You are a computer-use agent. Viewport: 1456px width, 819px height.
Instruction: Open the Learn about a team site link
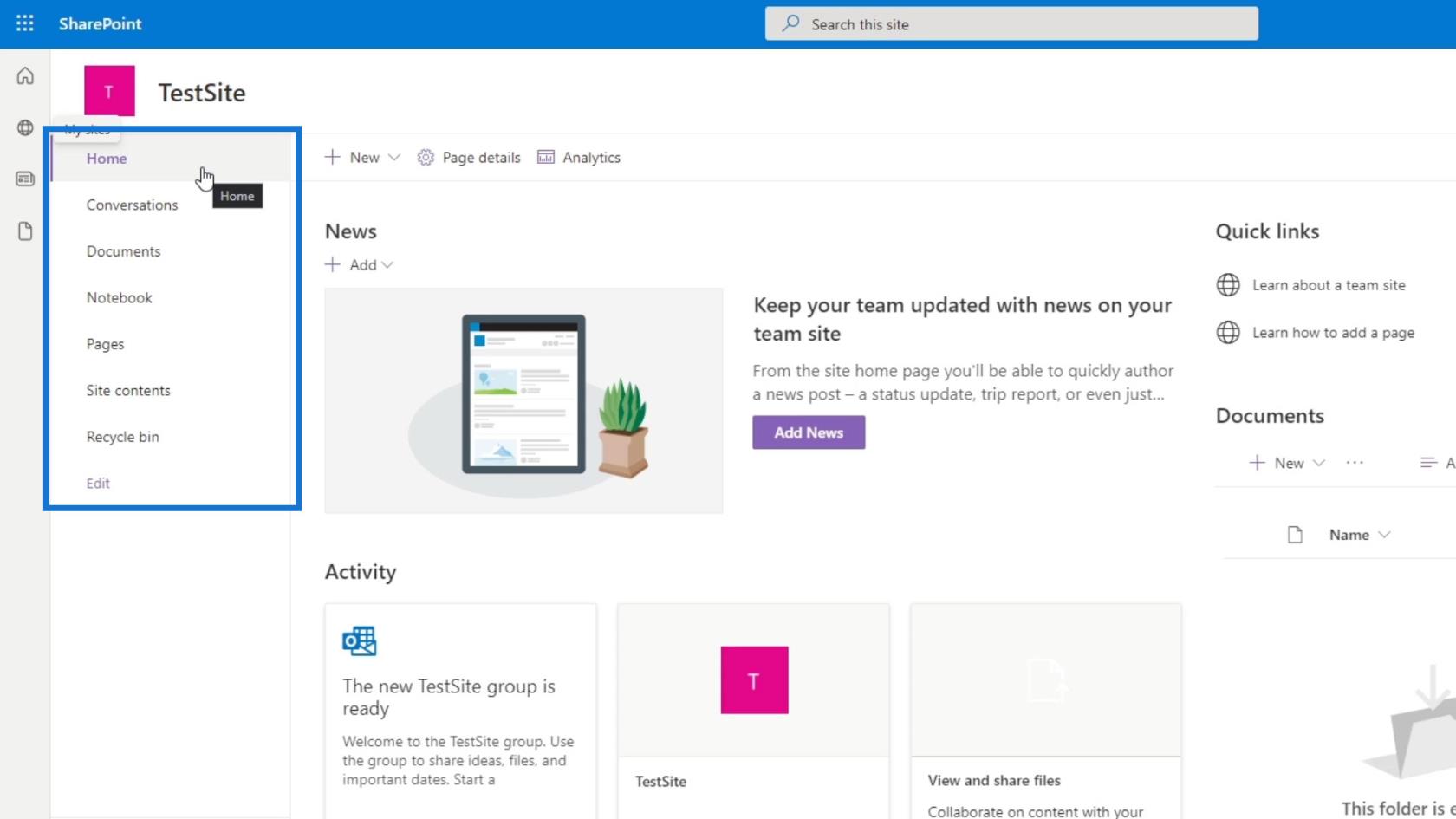[1329, 284]
